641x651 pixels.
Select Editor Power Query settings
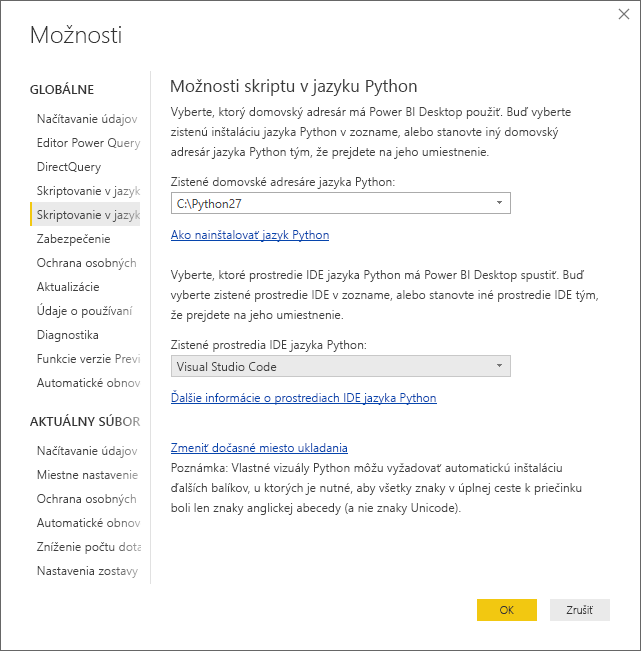pos(88,143)
